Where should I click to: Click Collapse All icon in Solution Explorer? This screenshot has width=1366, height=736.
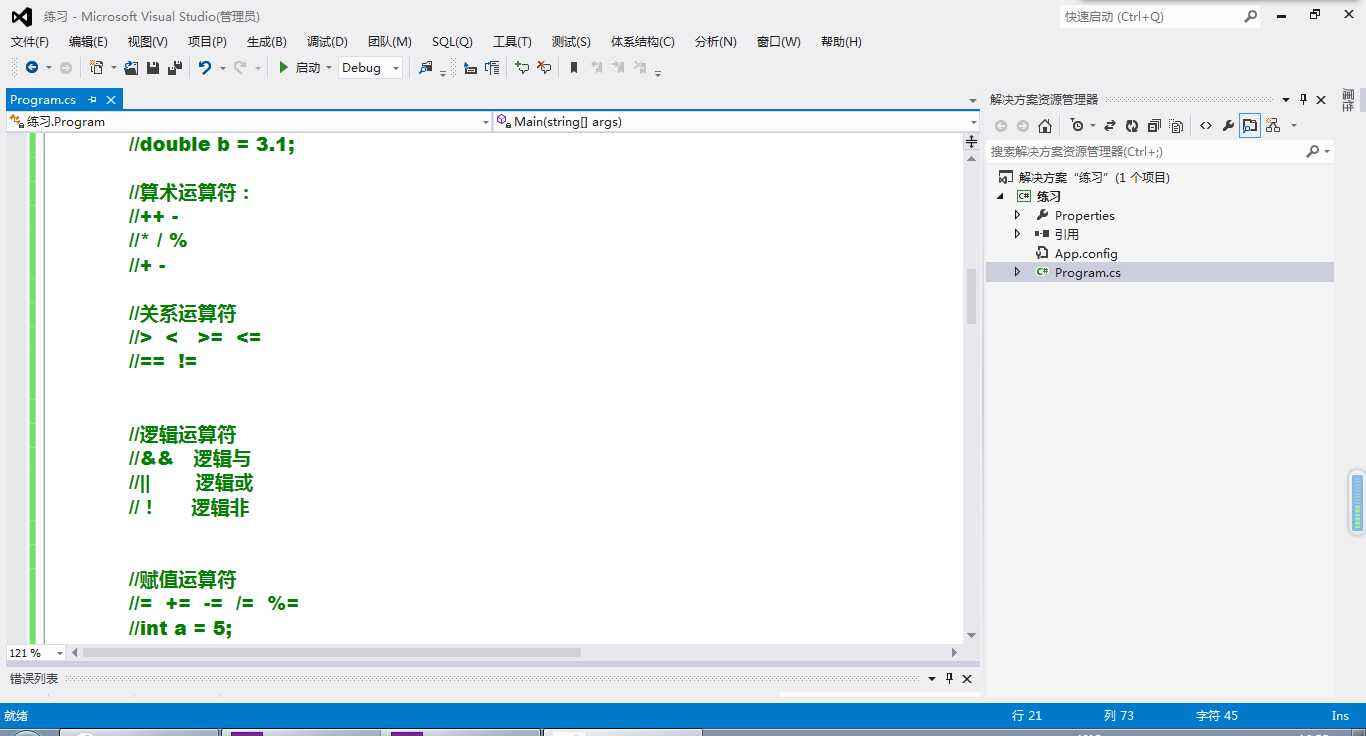(x=1154, y=126)
